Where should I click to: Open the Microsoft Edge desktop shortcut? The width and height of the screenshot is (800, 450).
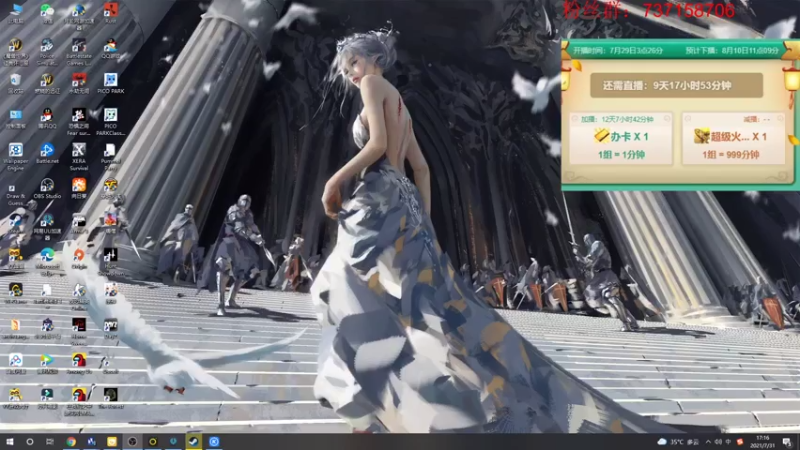47,261
